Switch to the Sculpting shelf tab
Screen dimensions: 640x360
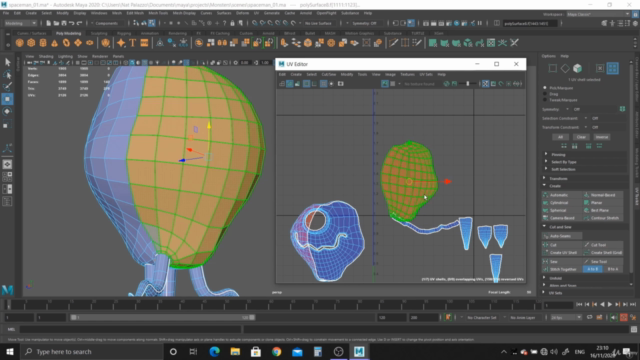99,33
